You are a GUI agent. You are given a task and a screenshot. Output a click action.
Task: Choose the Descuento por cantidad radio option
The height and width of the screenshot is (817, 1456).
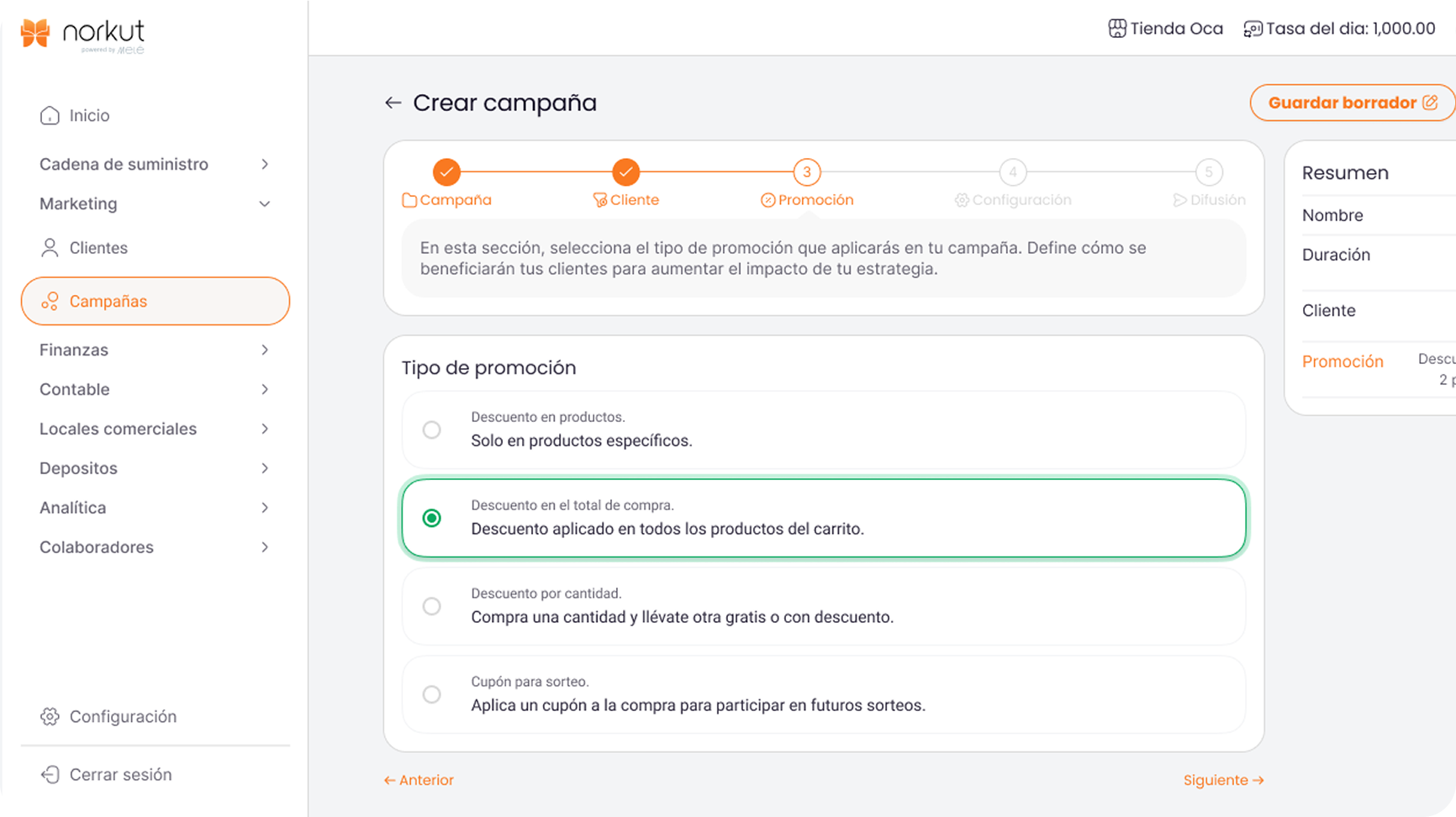431,606
